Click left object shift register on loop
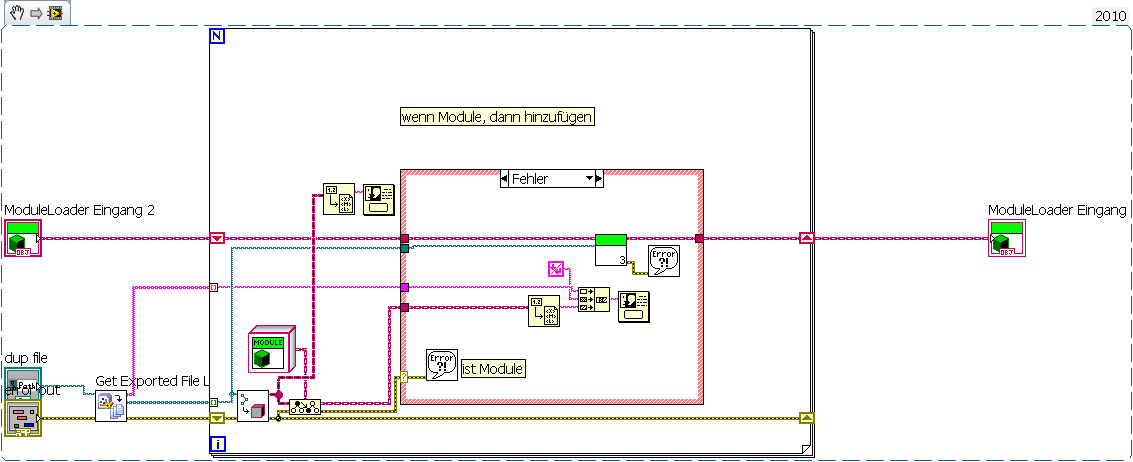 217,238
